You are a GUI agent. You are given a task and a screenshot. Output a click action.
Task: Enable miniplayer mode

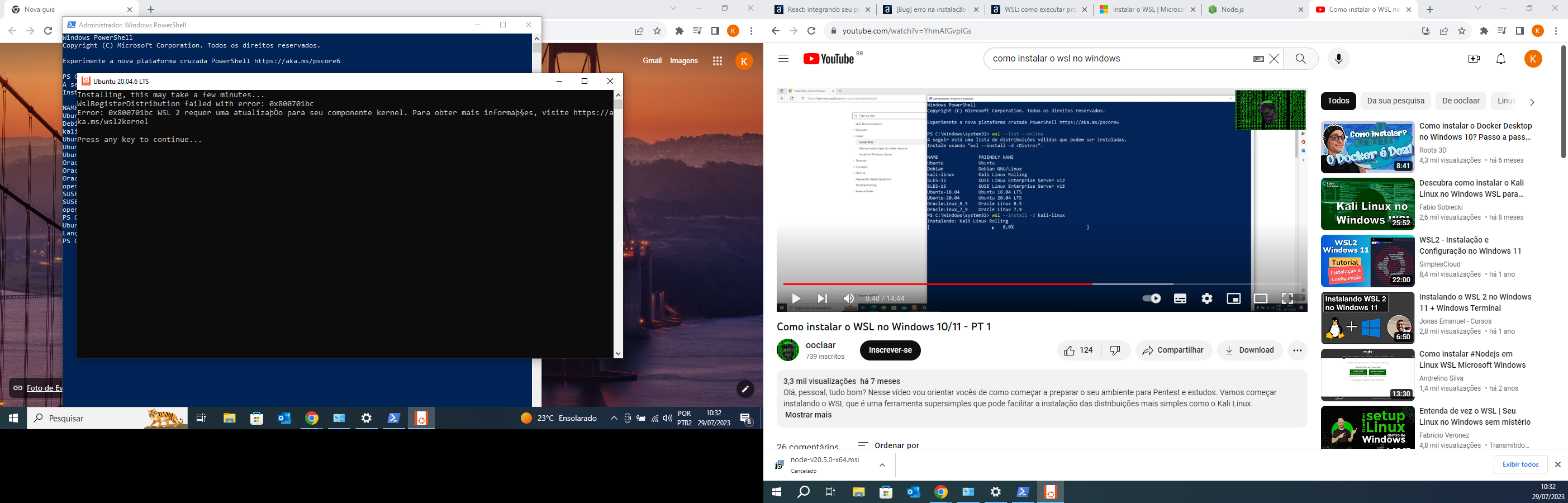[x=1234, y=298]
